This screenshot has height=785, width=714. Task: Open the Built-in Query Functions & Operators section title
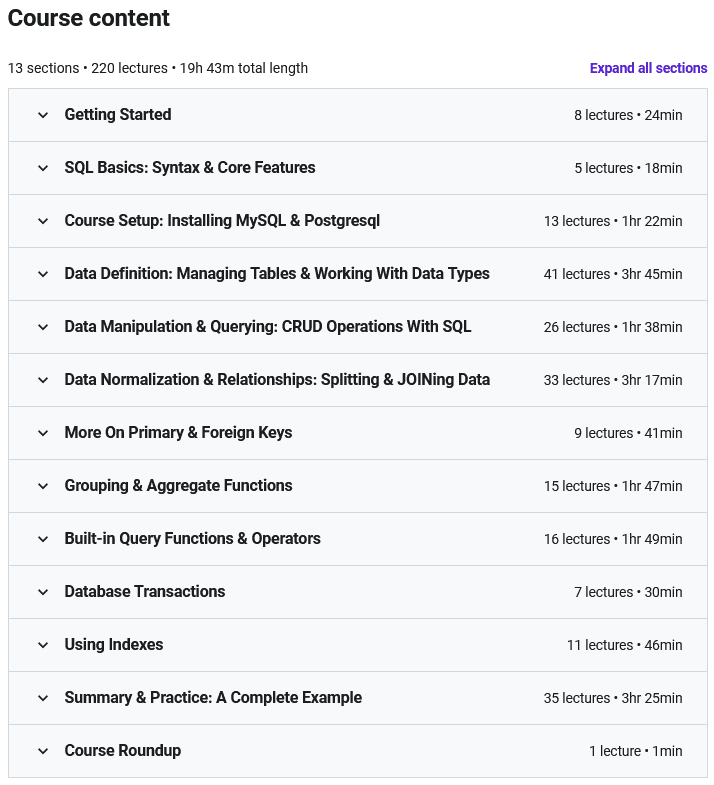[x=192, y=539]
